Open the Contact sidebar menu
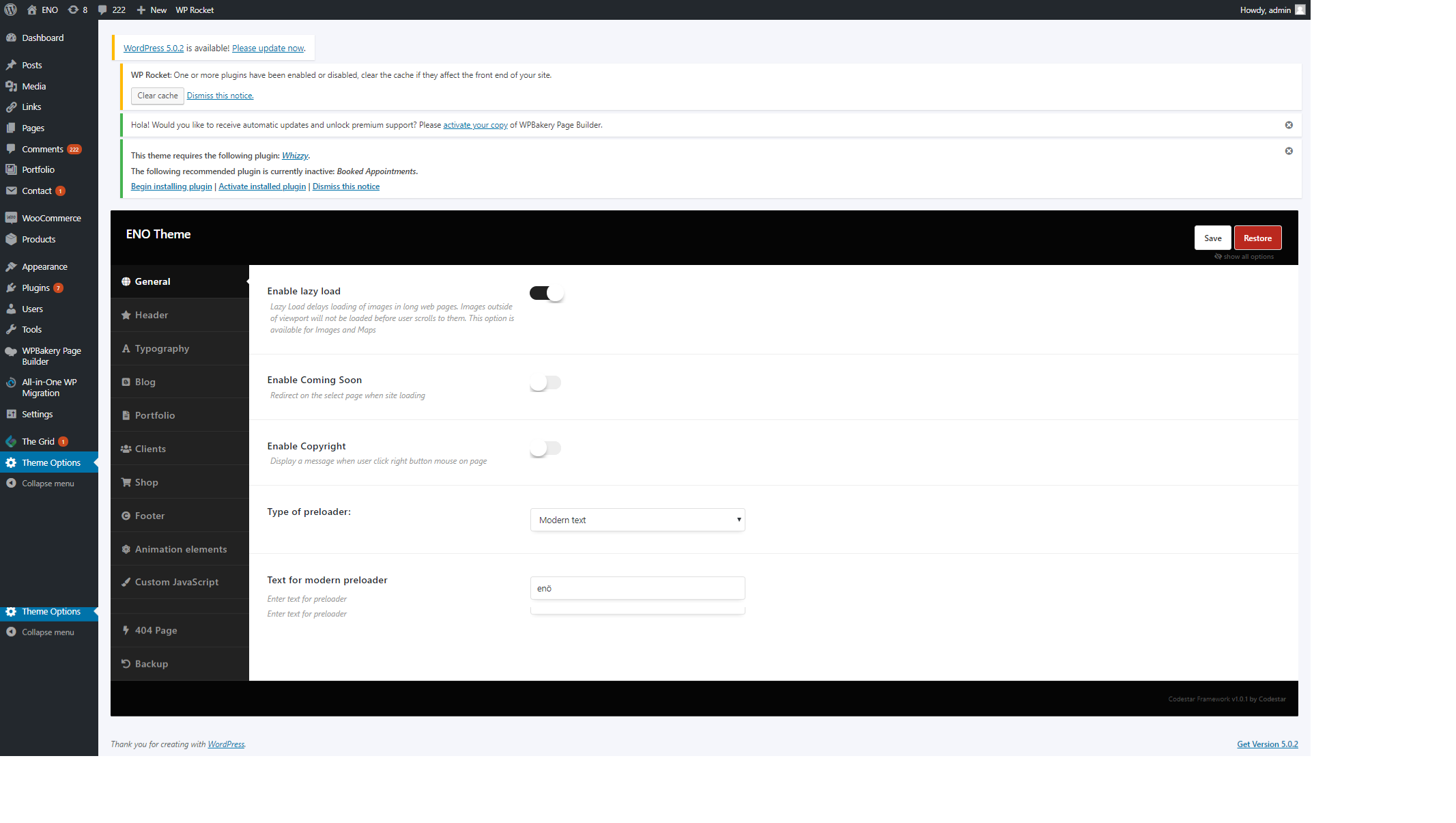Screen dimensions: 1456x823 click(x=49, y=191)
